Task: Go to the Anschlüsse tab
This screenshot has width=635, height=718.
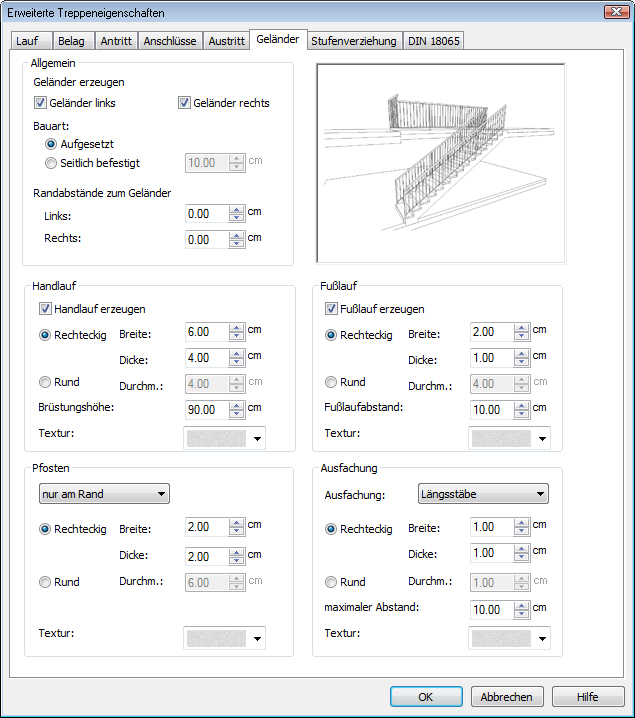Action: click(x=170, y=41)
